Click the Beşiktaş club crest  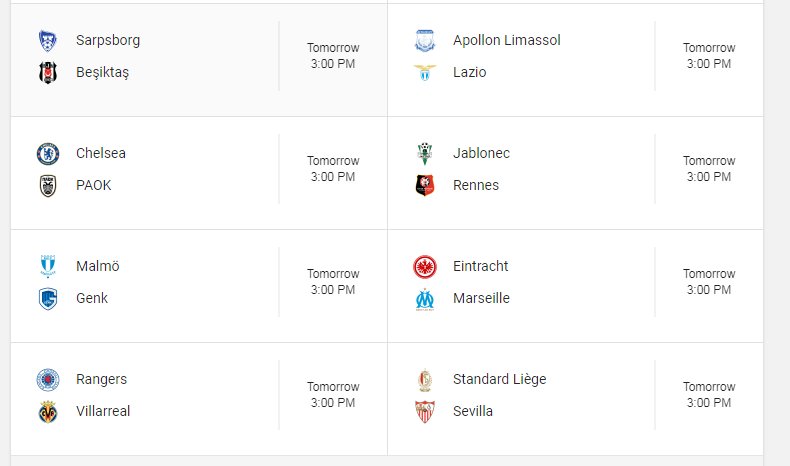click(48, 73)
